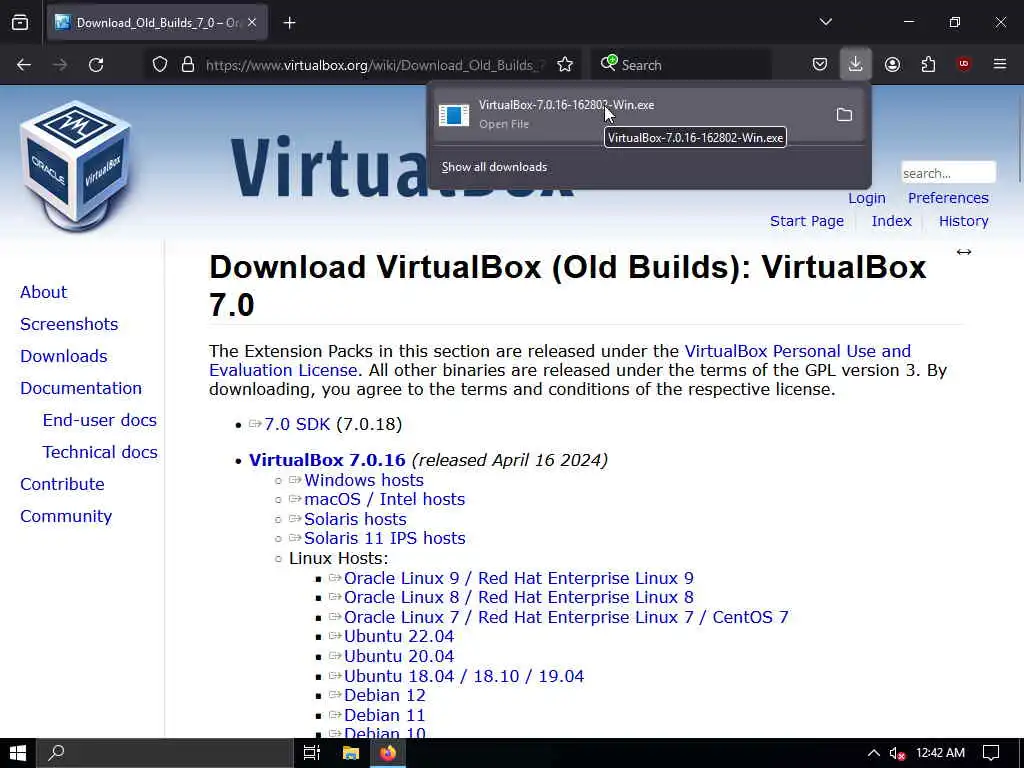
Task: Open VirtualBox Personal Use and Evaluation License link
Action: coord(797,351)
